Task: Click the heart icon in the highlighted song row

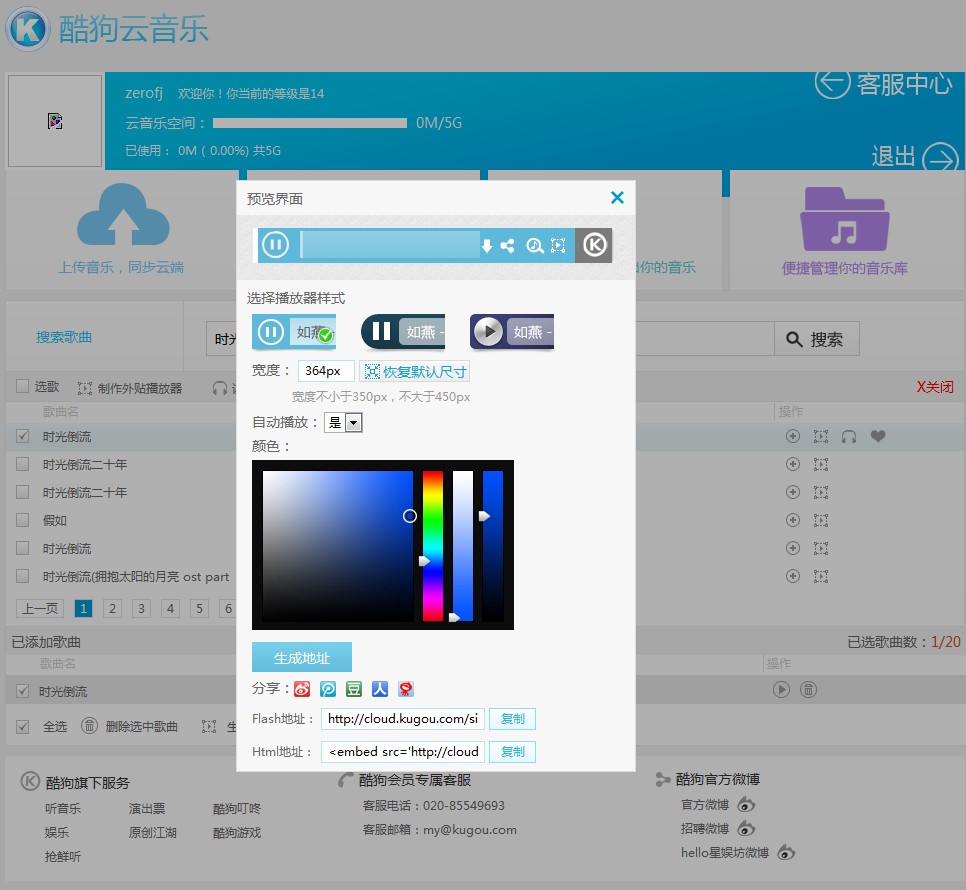Action: tap(878, 436)
